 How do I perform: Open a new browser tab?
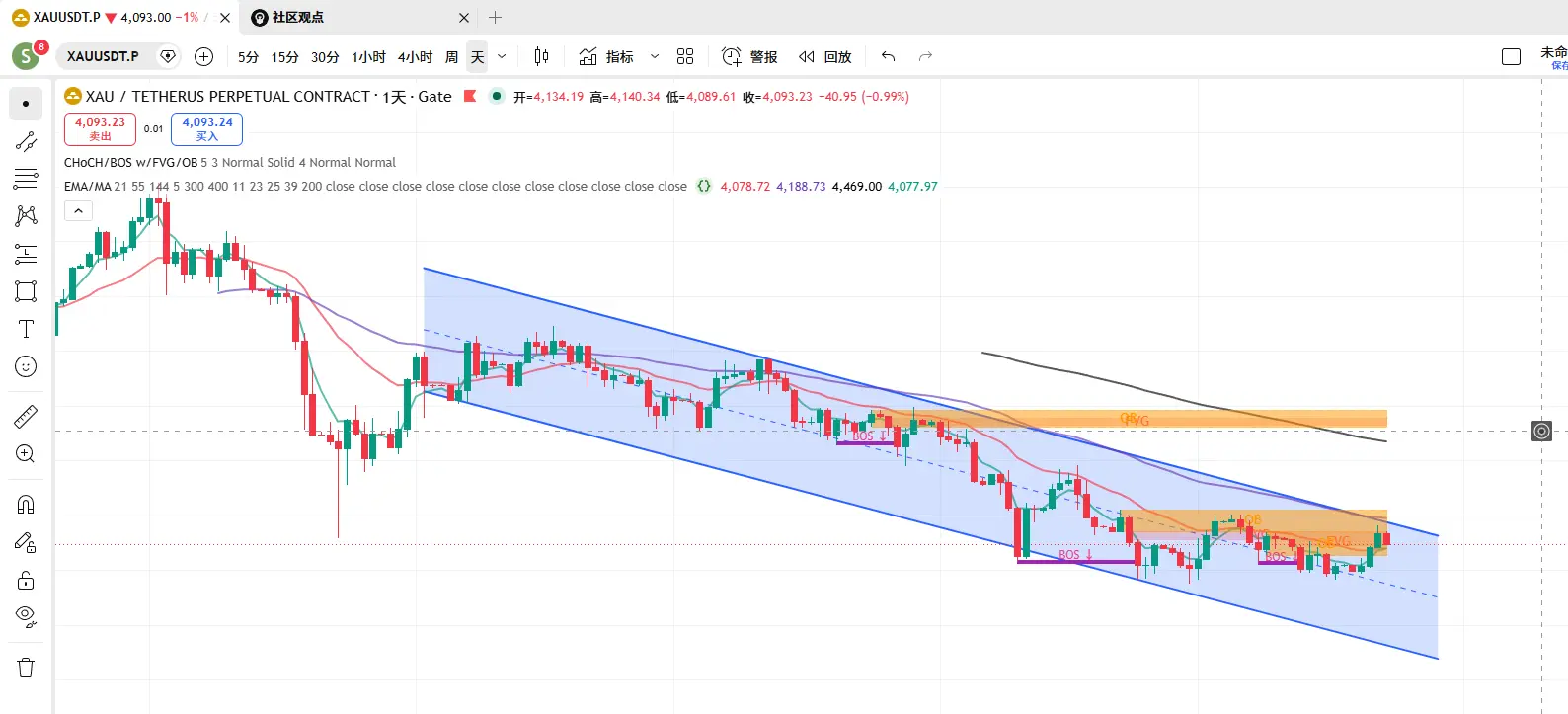tap(496, 17)
